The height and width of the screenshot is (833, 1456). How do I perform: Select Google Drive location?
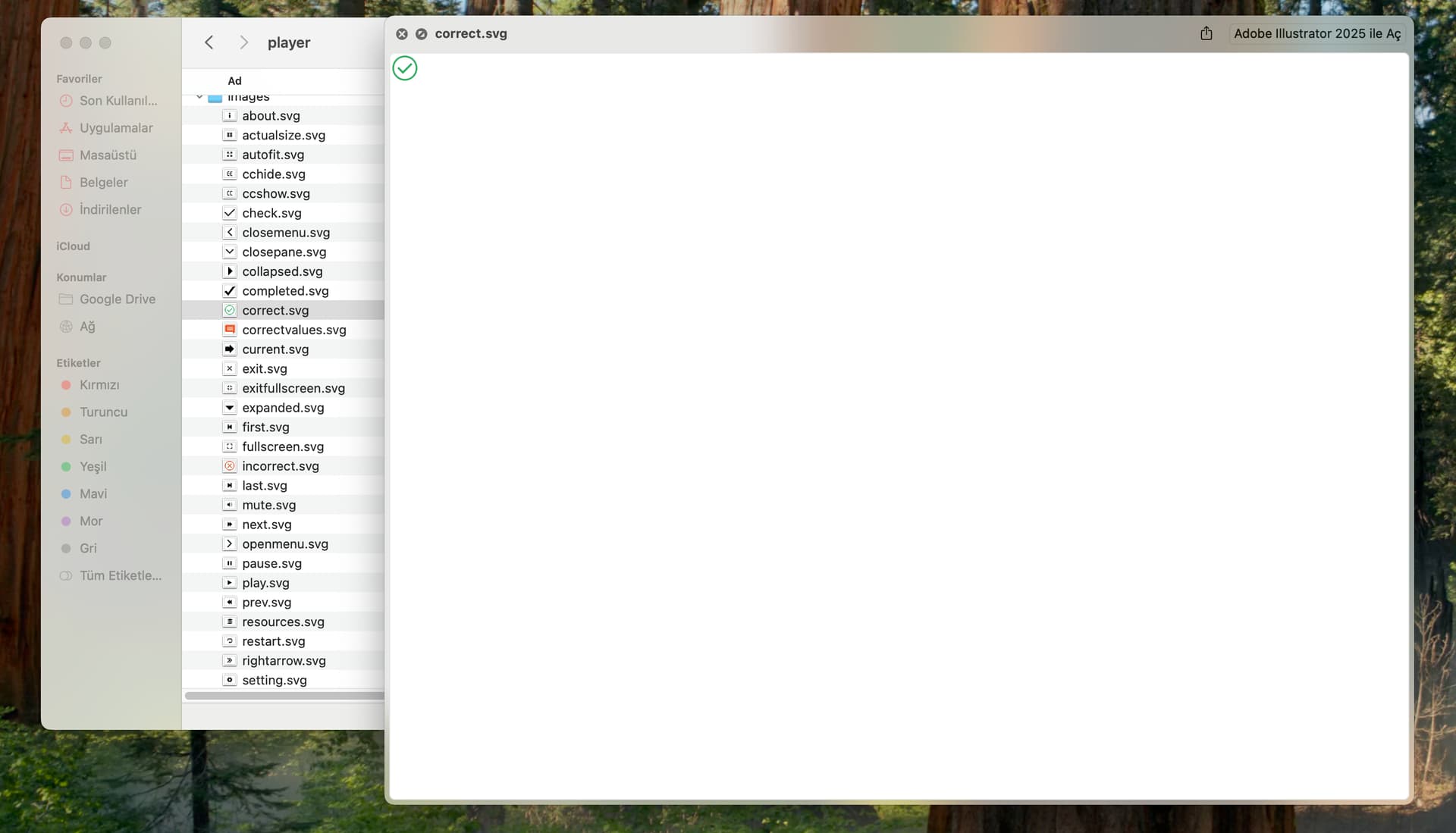pyautogui.click(x=118, y=299)
